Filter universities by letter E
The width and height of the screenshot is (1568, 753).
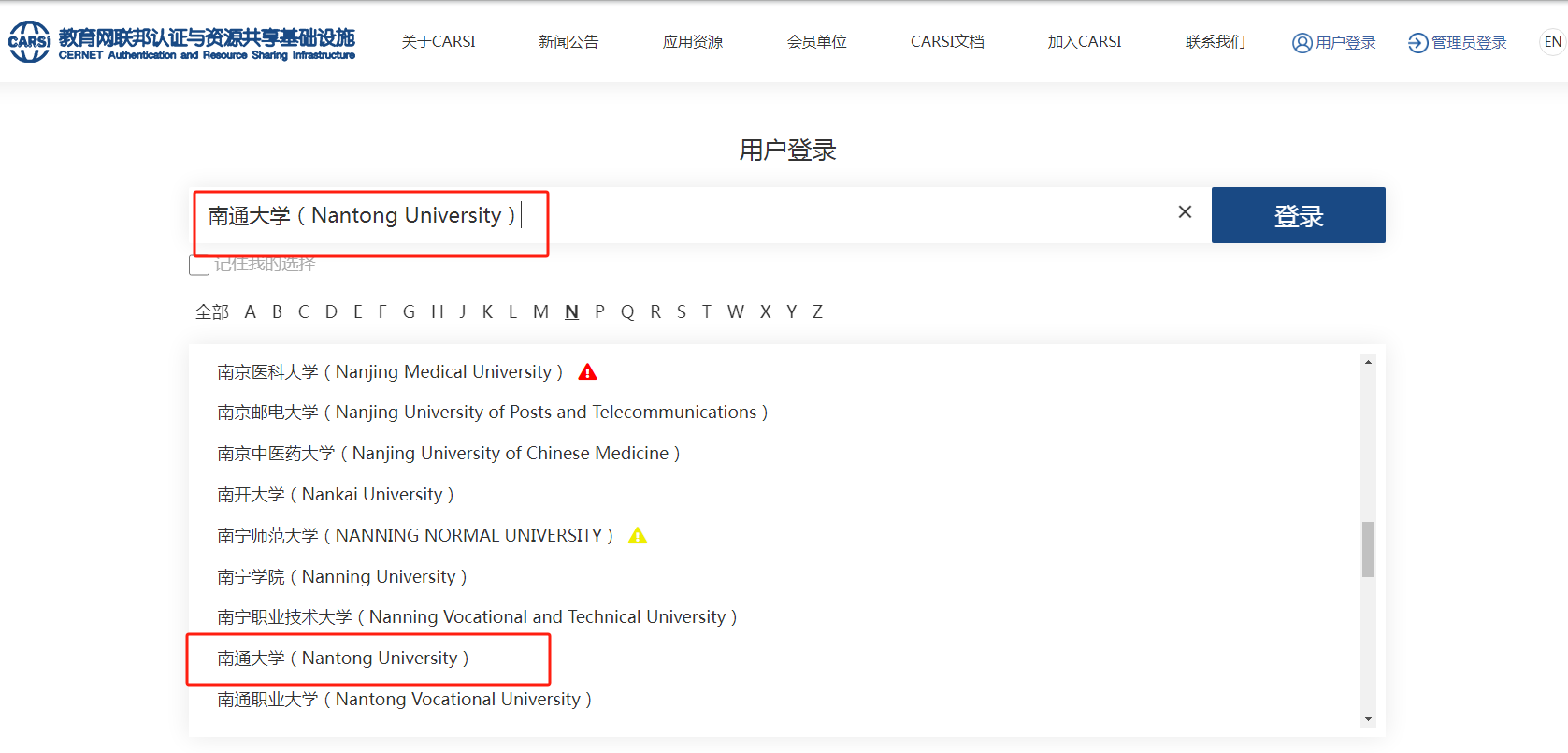click(x=358, y=312)
